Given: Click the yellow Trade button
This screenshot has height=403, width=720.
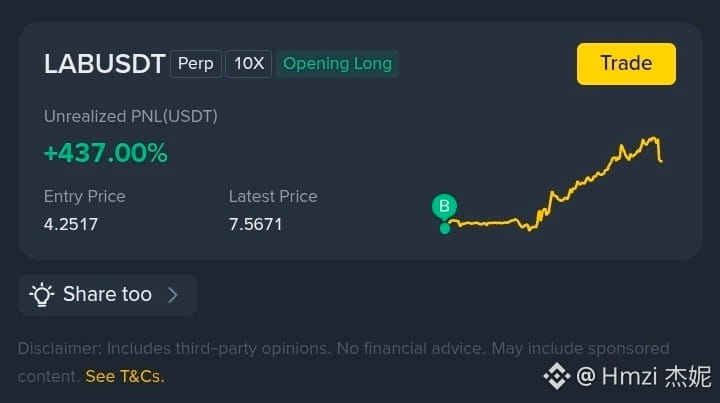Looking at the screenshot, I should 626,64.
